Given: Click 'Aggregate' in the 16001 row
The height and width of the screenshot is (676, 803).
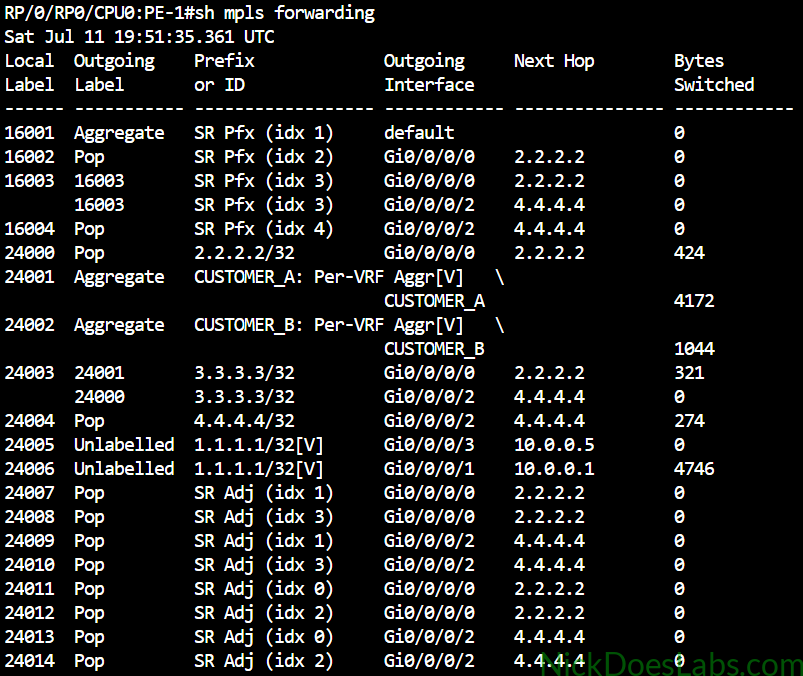Looking at the screenshot, I should (119, 133).
